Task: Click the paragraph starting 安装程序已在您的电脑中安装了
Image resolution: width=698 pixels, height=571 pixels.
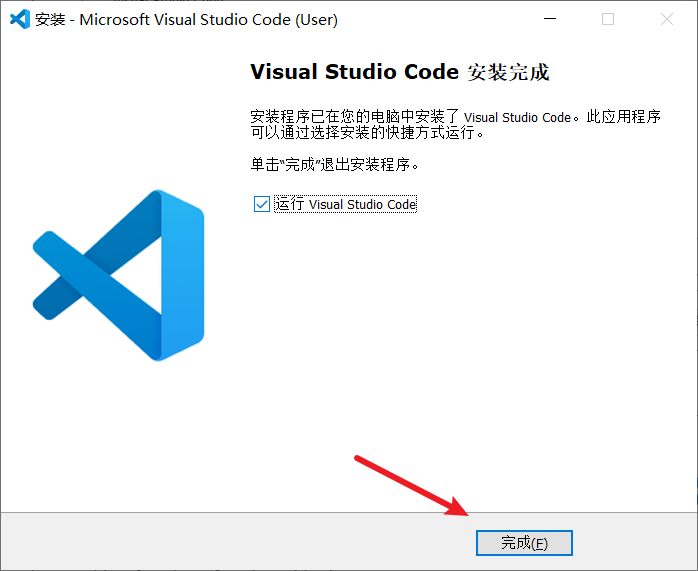Action: pyautogui.click(x=455, y=124)
